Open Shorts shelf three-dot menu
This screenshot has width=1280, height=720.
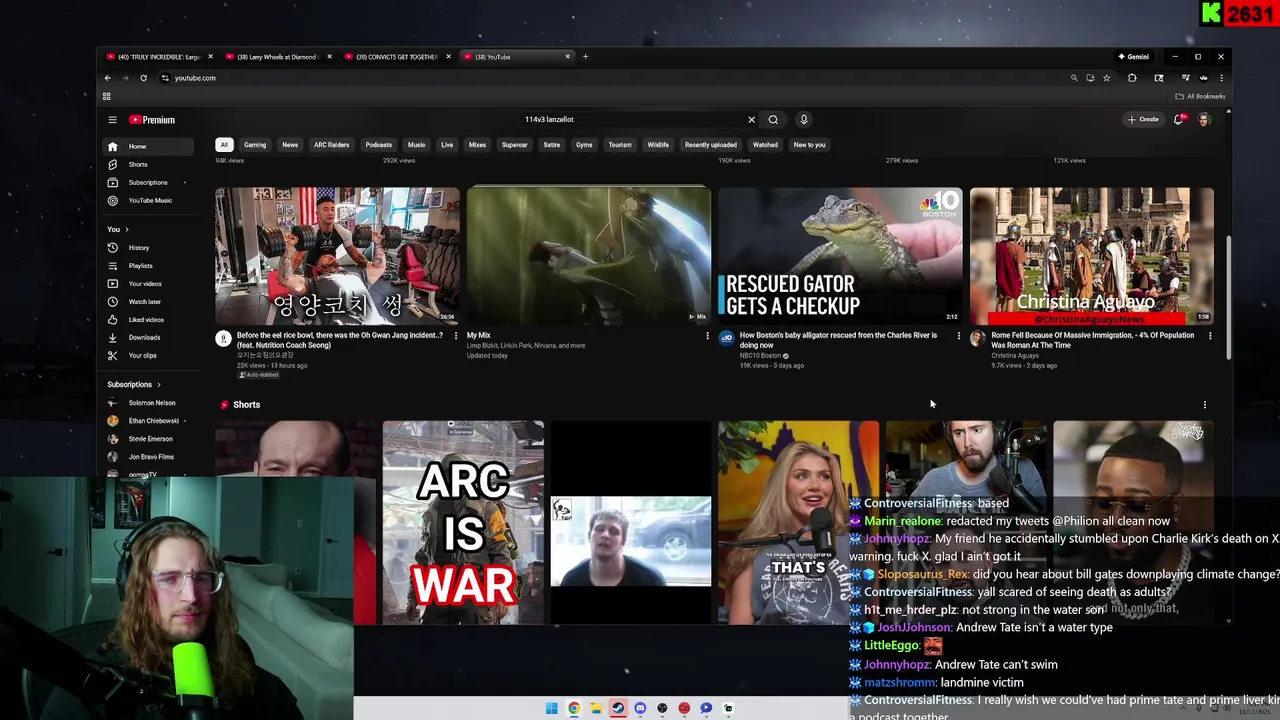click(x=1204, y=405)
